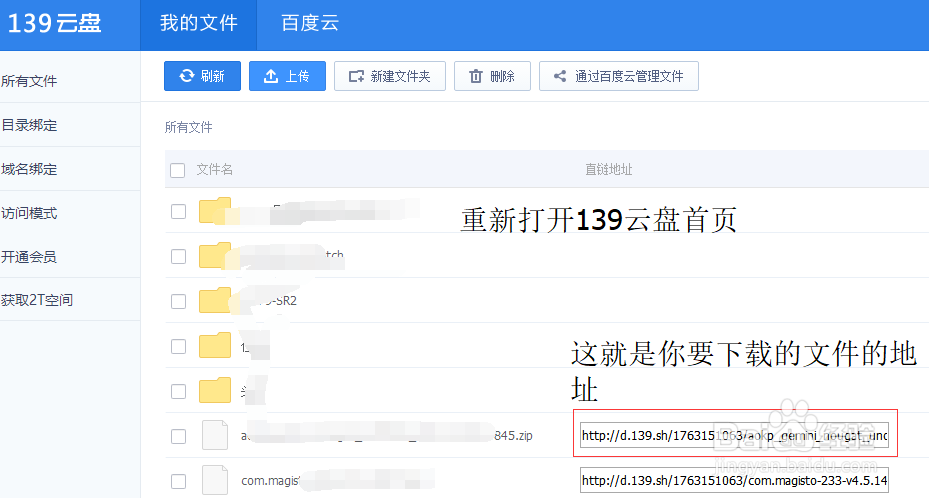Screen dimensions: 929x498
Task: Open the 百度云 tab
Action: click(x=310, y=24)
